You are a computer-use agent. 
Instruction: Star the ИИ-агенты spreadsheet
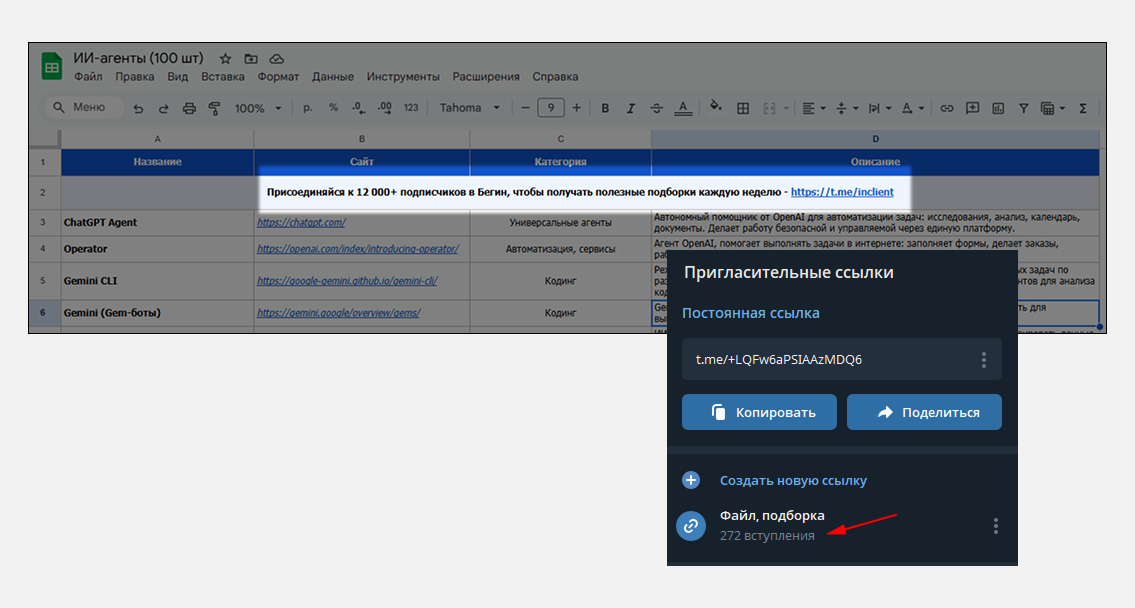coord(225,59)
